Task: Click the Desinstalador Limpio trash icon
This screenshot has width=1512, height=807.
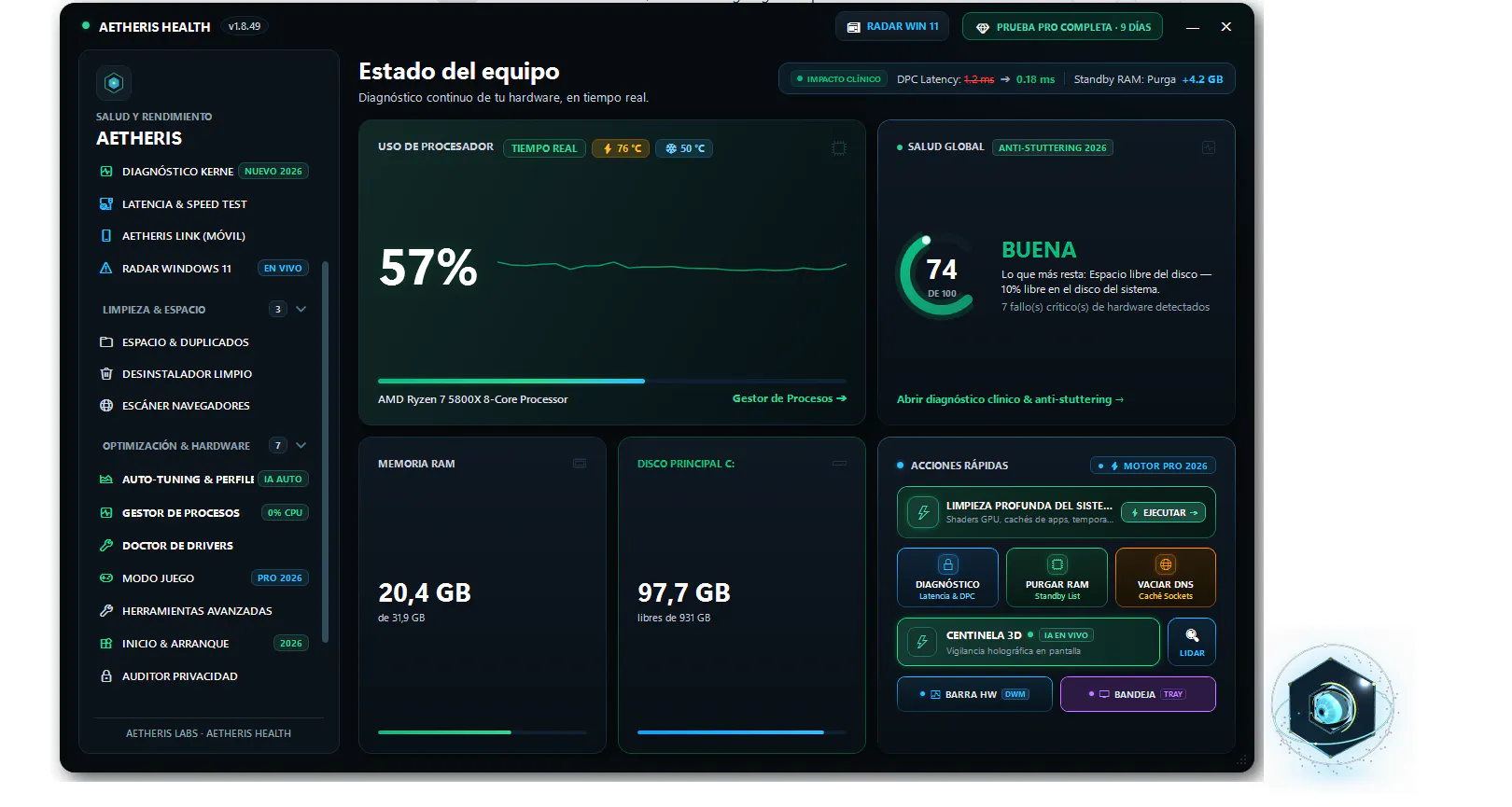Action: [x=106, y=374]
